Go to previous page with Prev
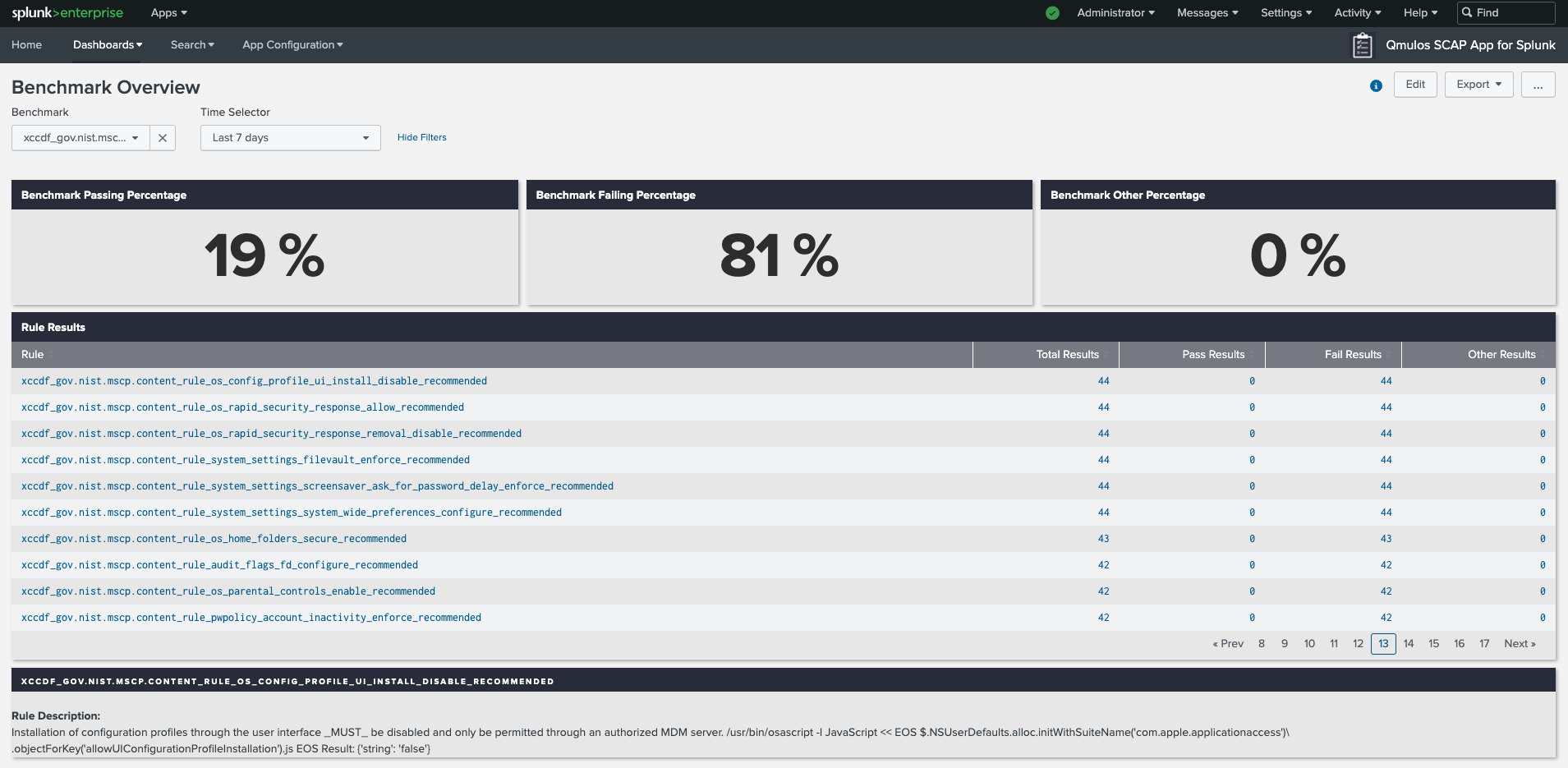 [x=1228, y=644]
